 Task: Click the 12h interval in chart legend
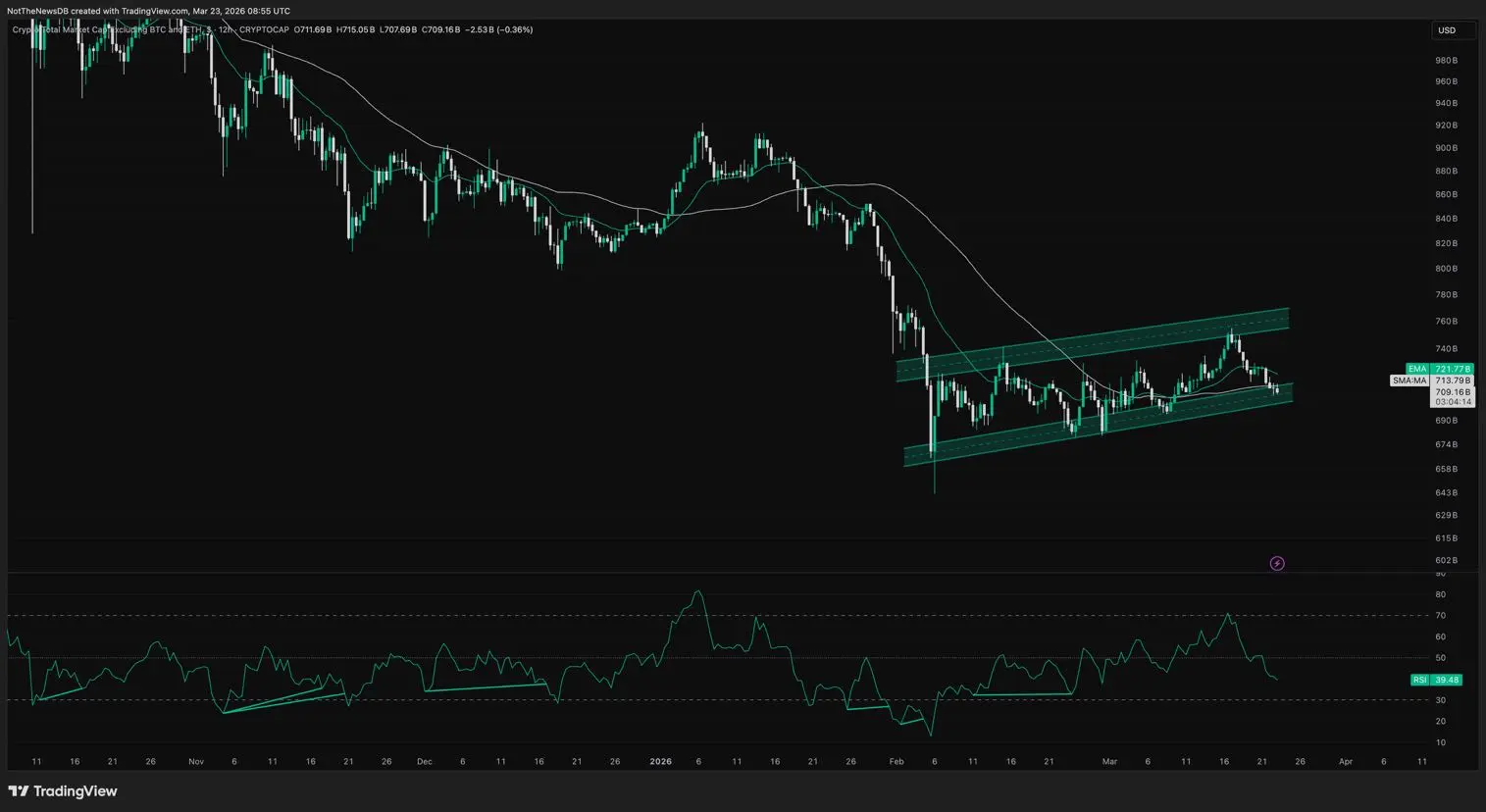click(224, 29)
